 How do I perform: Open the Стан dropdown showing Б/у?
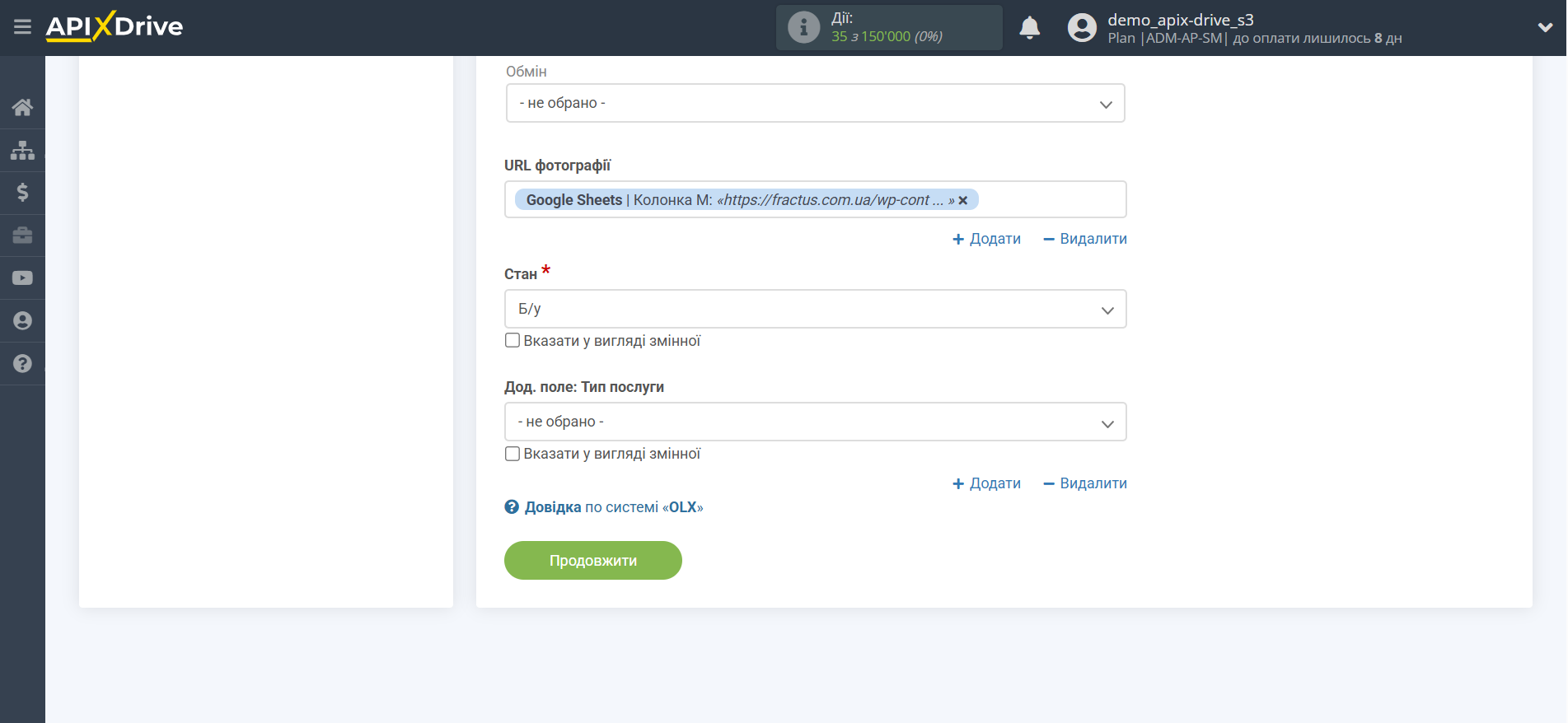point(815,309)
